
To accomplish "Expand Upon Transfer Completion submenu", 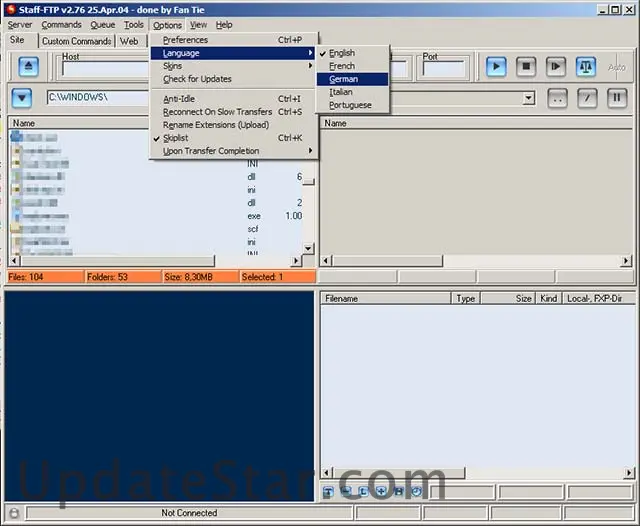I will point(233,151).
